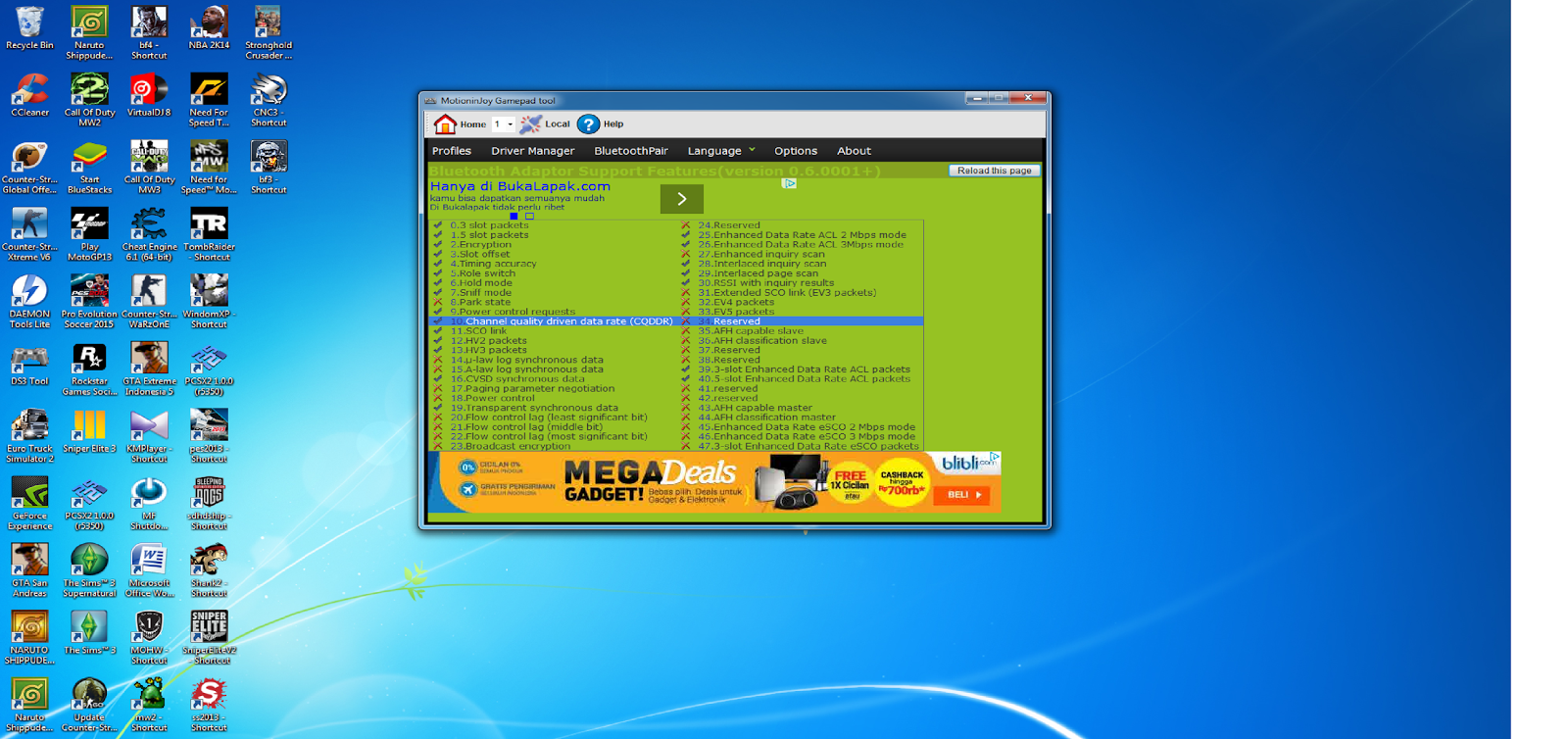This screenshot has width=1568, height=739.
Task: Open Start BlueStacks desktop icon
Action: point(89,168)
